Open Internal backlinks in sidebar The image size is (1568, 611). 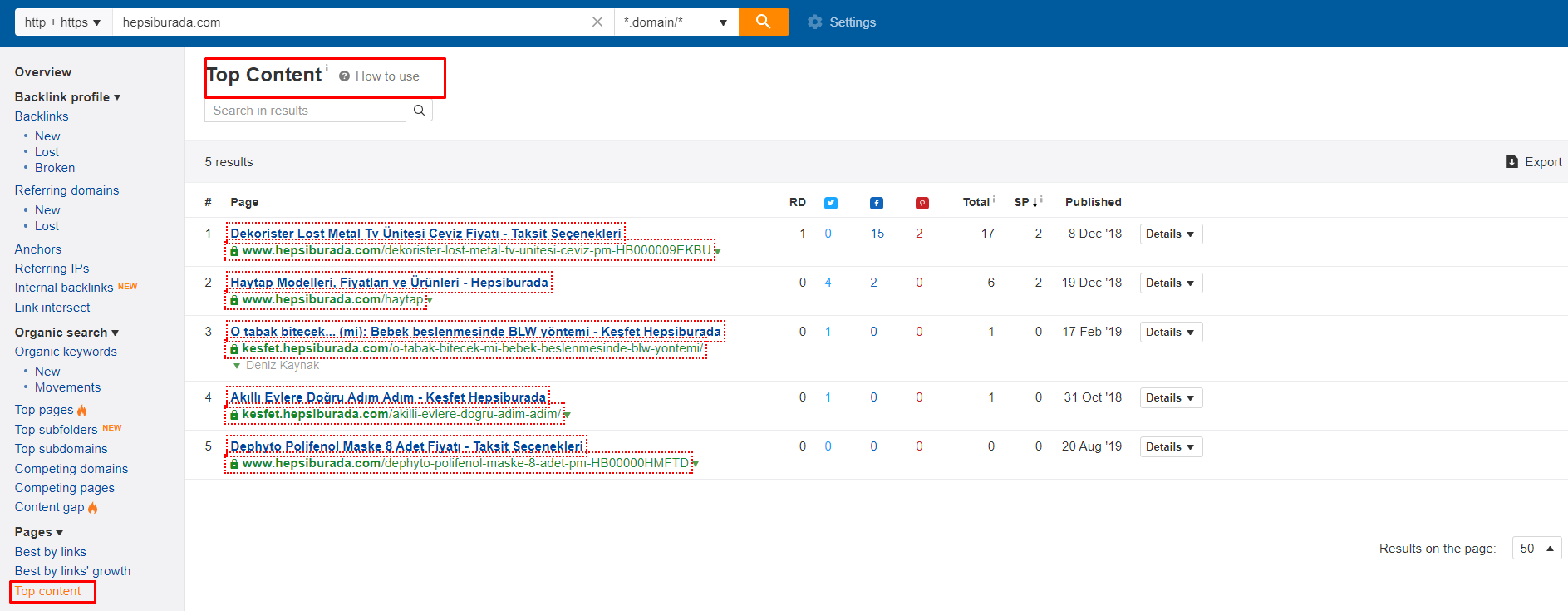tap(64, 288)
